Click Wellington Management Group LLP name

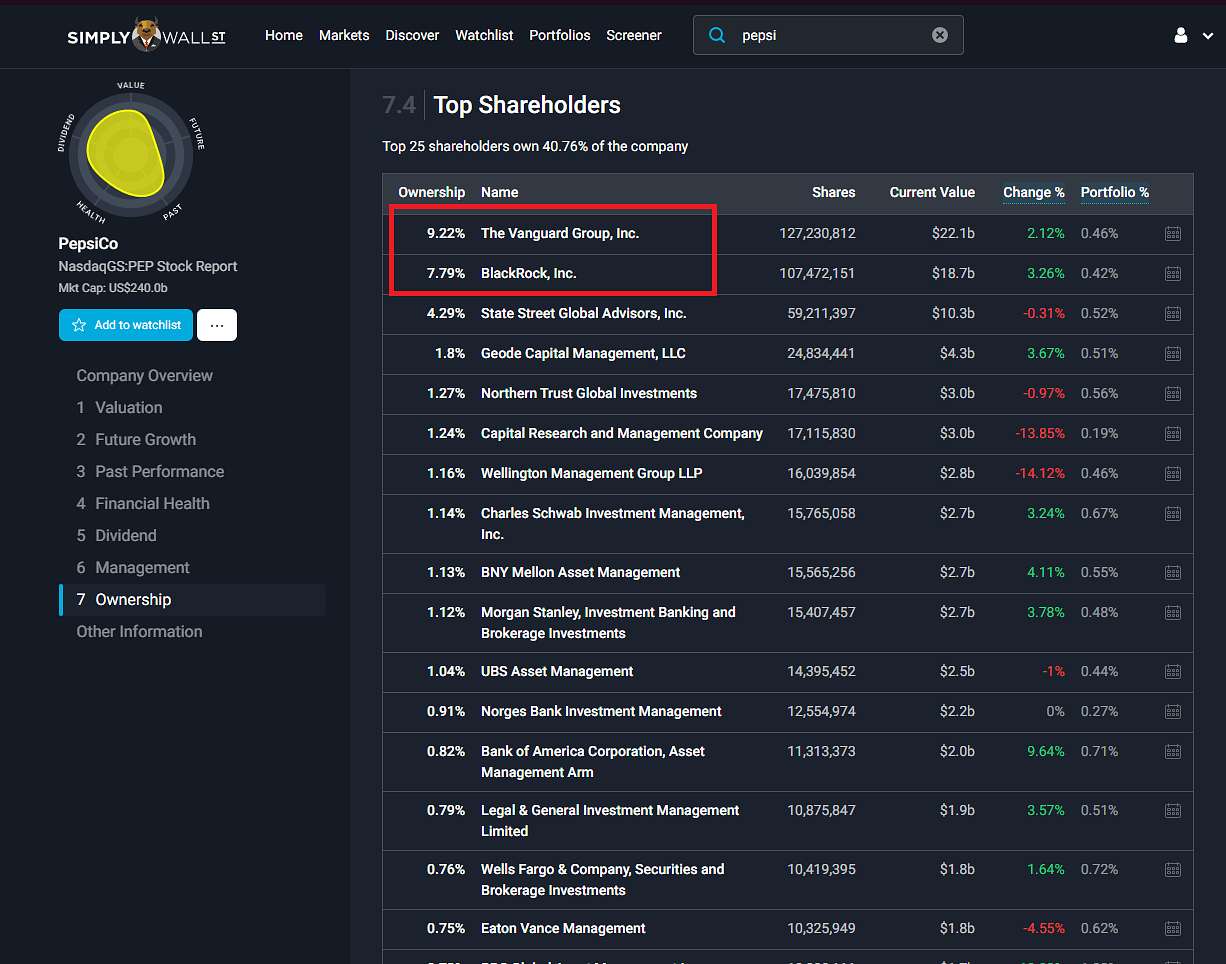pos(592,473)
